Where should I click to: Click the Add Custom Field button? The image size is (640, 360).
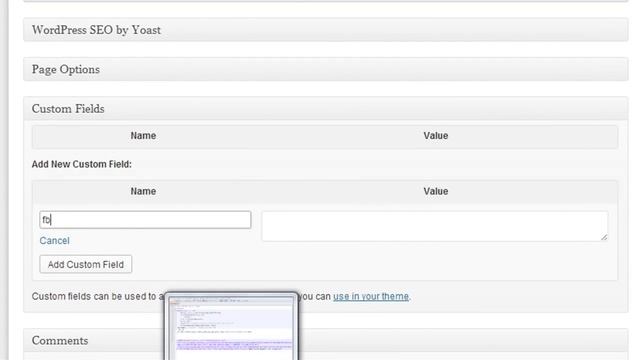(86, 264)
